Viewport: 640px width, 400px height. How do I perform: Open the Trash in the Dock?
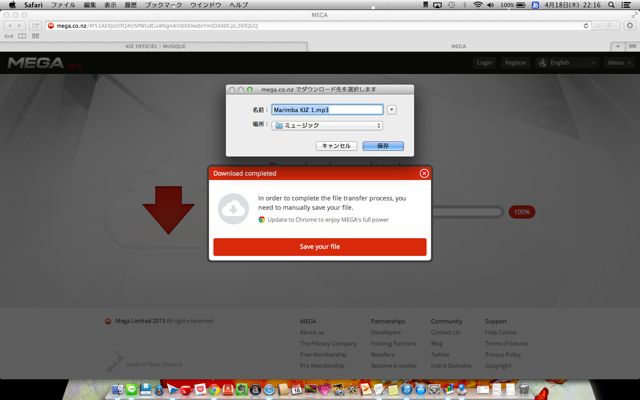tap(524, 390)
